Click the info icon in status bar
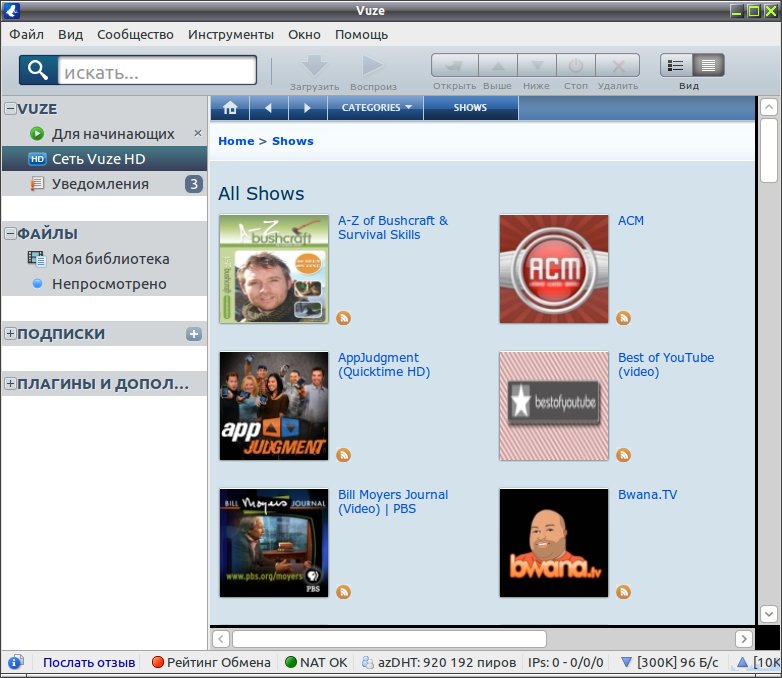The width and height of the screenshot is (782, 678). pyautogui.click(x=15, y=662)
